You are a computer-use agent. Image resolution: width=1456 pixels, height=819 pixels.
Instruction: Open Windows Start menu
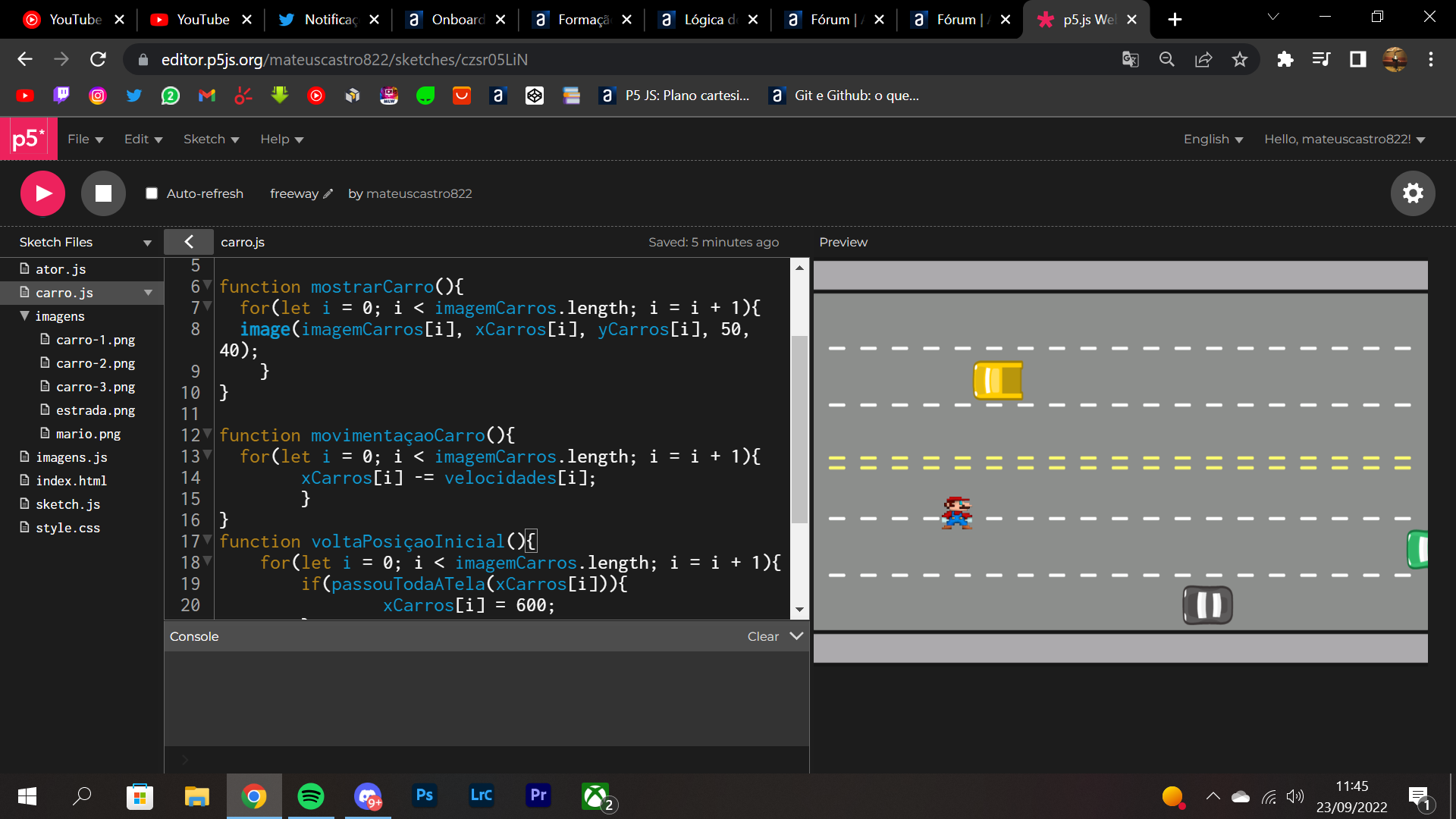[x=27, y=796]
